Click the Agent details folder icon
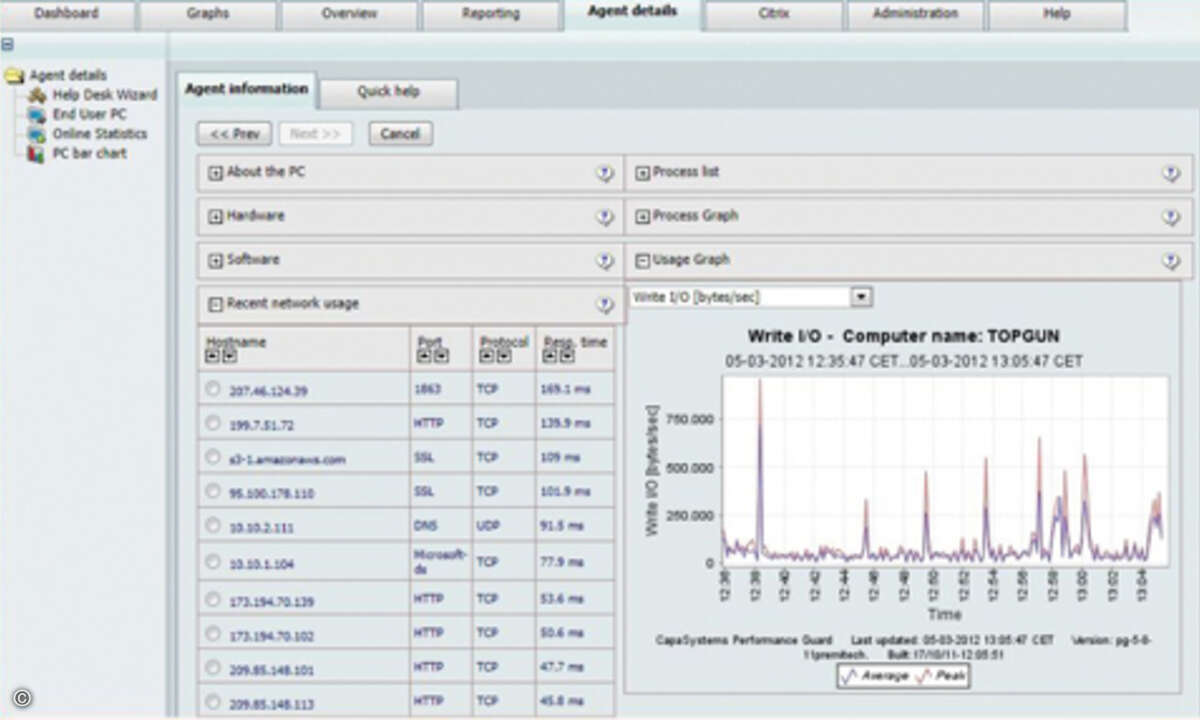The height and width of the screenshot is (720, 1200). click(14, 75)
